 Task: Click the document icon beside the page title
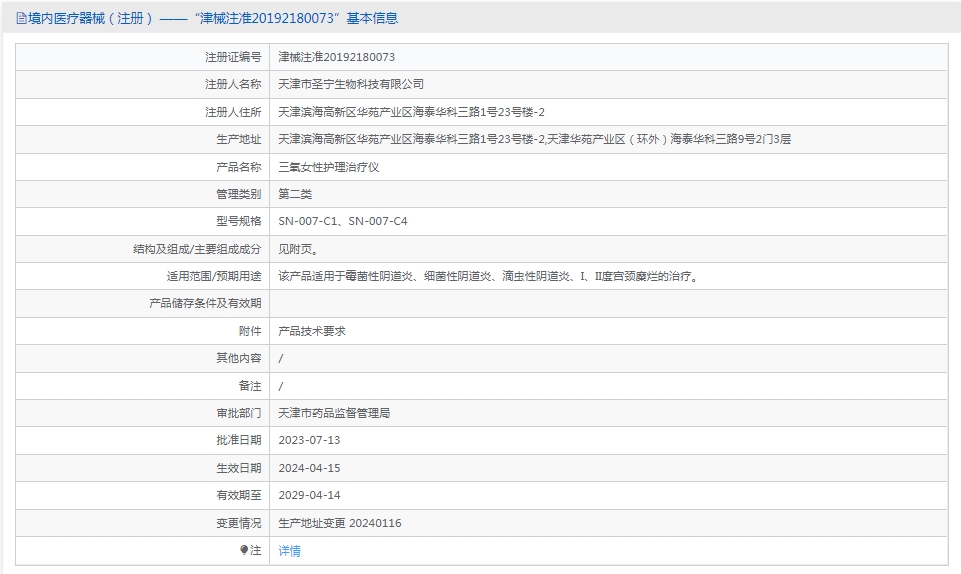[21, 18]
